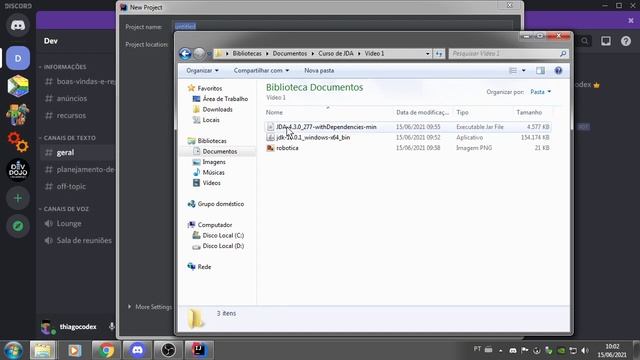Collapse the CANAIS DE TEXTO category
Viewport: 640px width, 360px height.
67,138
